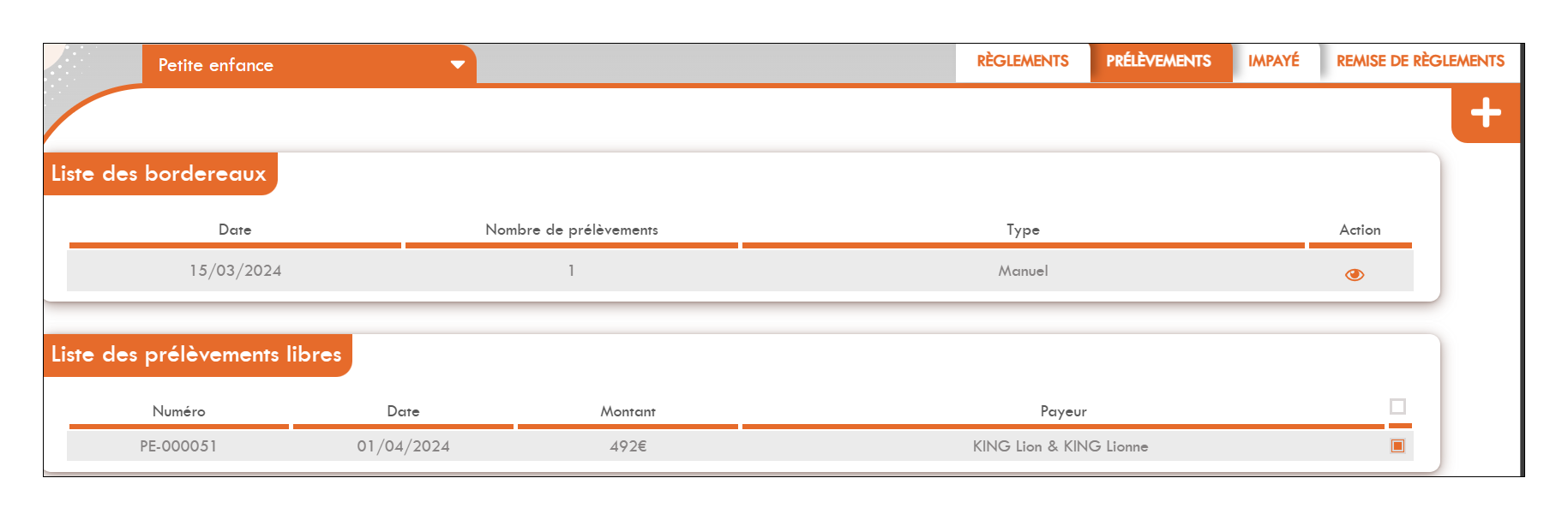The image size is (1568, 520).
Task: View the 15/03/2024 bordereau eye icon
Action: click(x=1354, y=275)
